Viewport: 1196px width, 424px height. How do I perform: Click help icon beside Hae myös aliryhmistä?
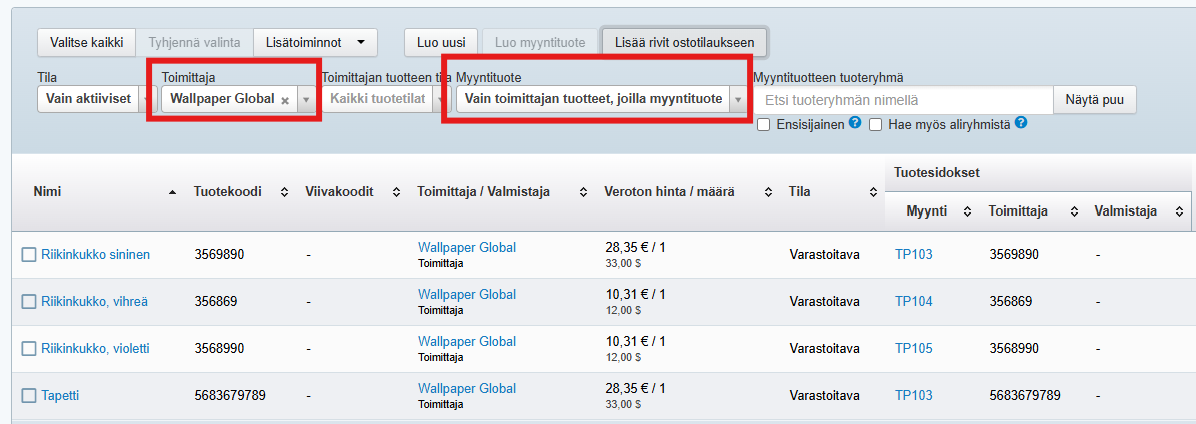(1020, 124)
